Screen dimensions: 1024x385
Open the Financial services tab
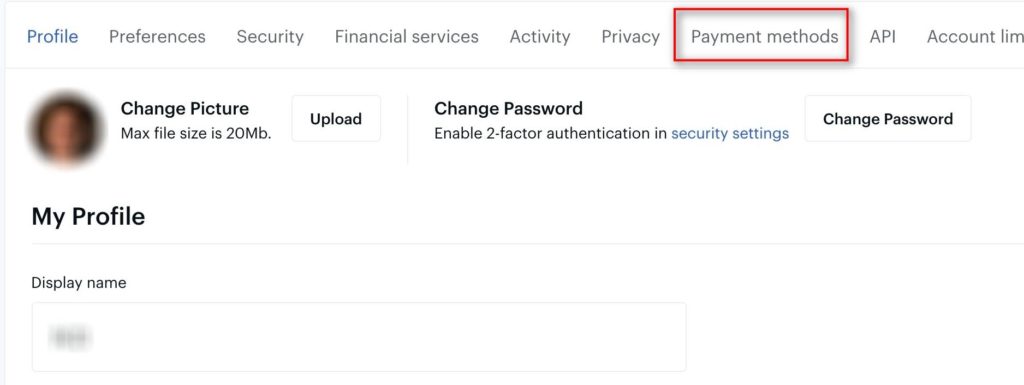[406, 37]
